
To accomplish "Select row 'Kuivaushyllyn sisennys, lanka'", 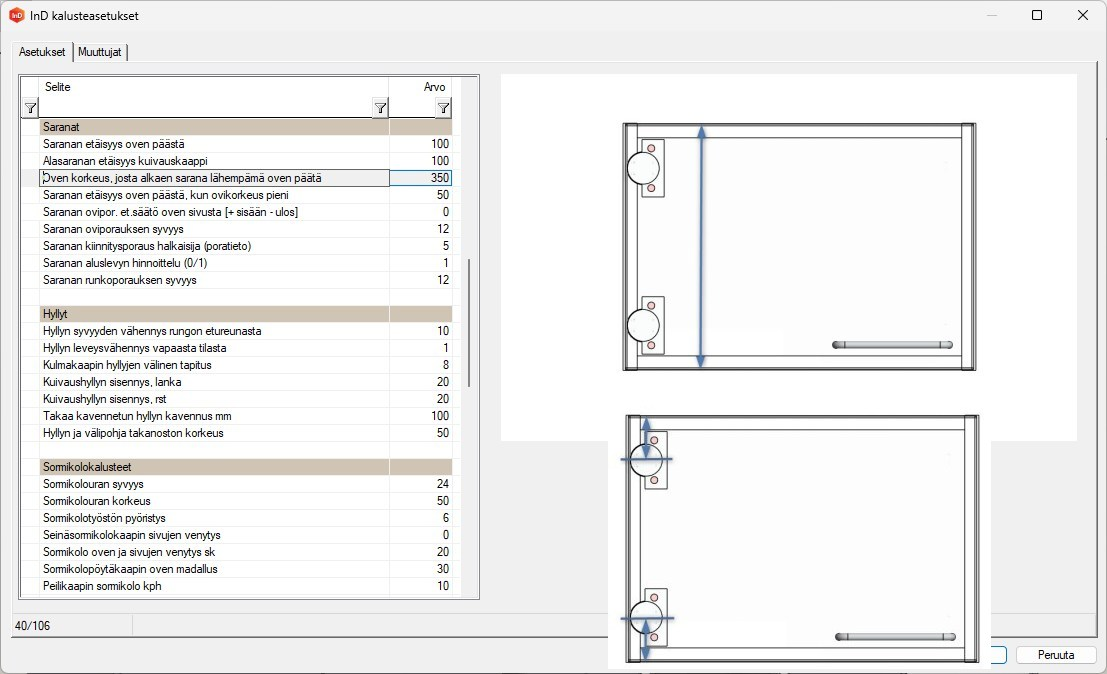I will [246, 382].
